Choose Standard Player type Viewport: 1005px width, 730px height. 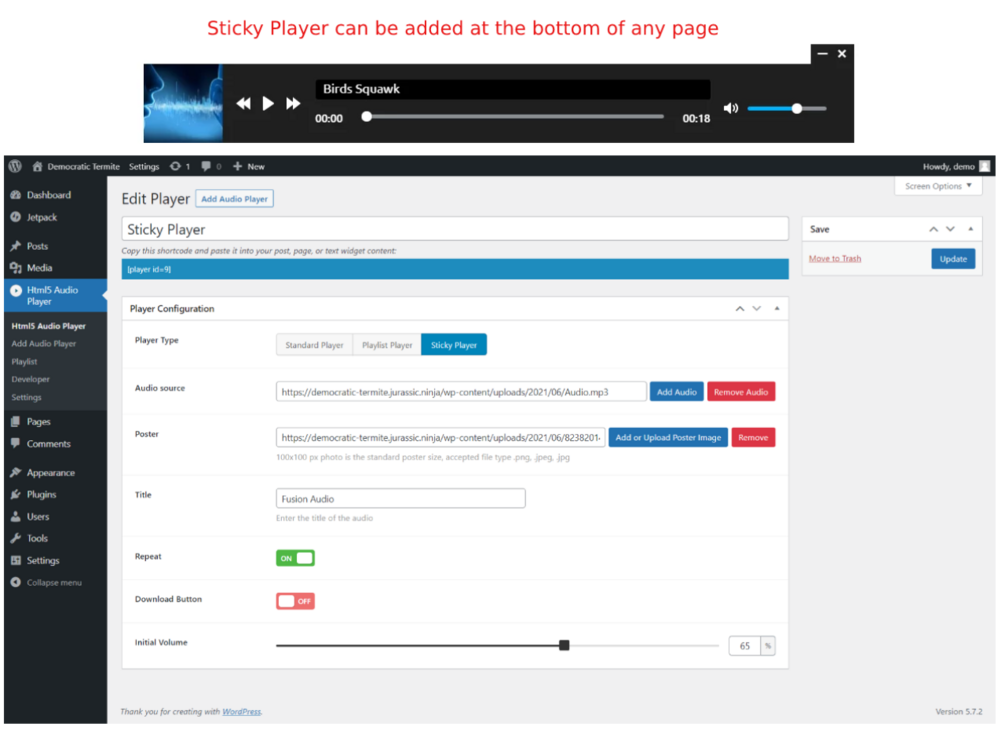pos(314,345)
